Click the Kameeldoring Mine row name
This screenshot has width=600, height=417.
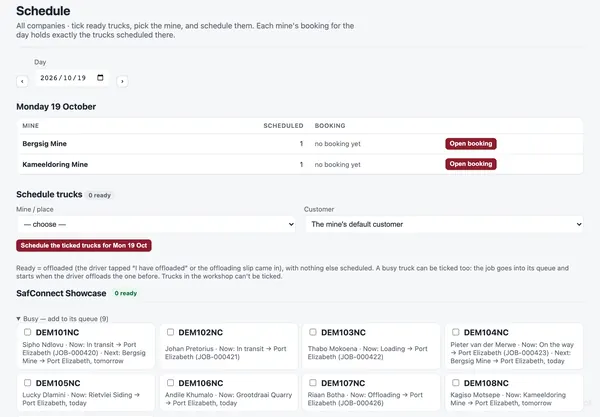55,165
